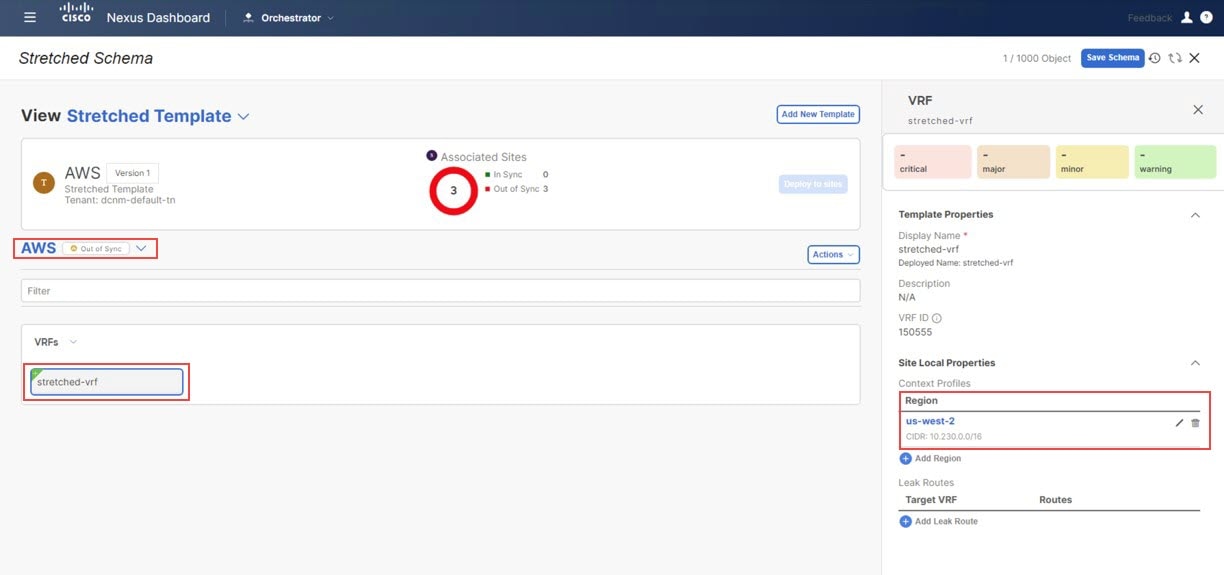Close the VRF properties panel
This screenshot has width=1224, height=575.
point(1198,110)
